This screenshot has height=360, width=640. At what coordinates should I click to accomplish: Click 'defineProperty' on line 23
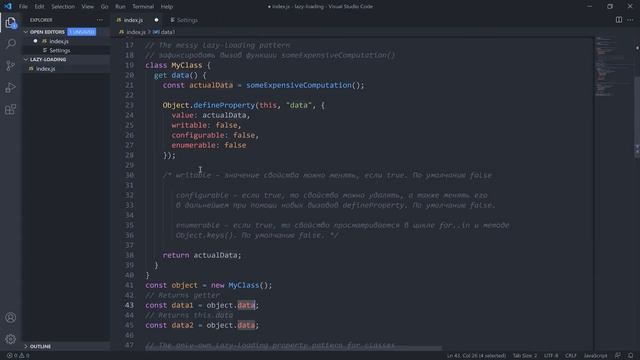coord(224,105)
